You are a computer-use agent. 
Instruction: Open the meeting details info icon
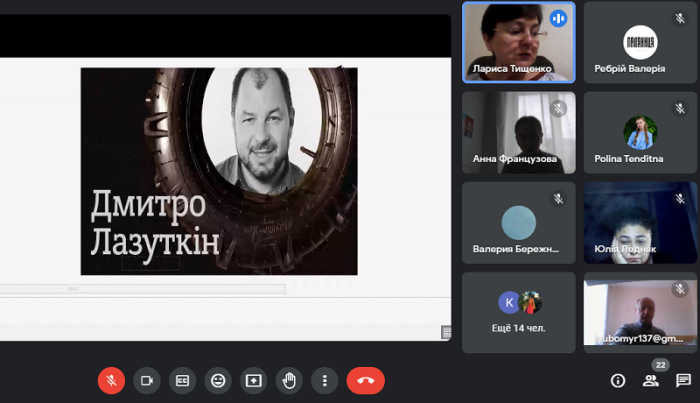[618, 380]
